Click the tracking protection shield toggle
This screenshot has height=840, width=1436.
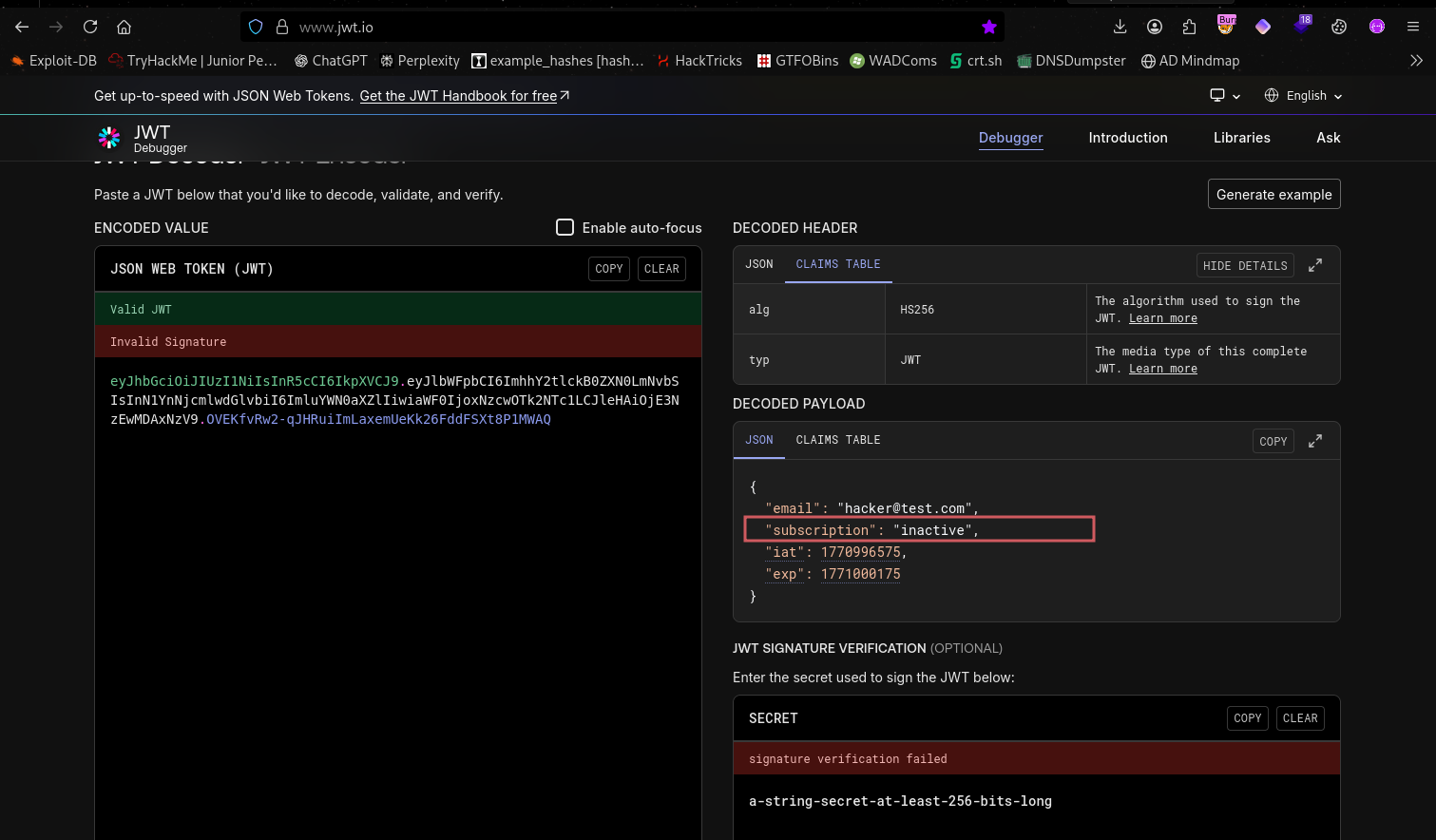pos(255,27)
